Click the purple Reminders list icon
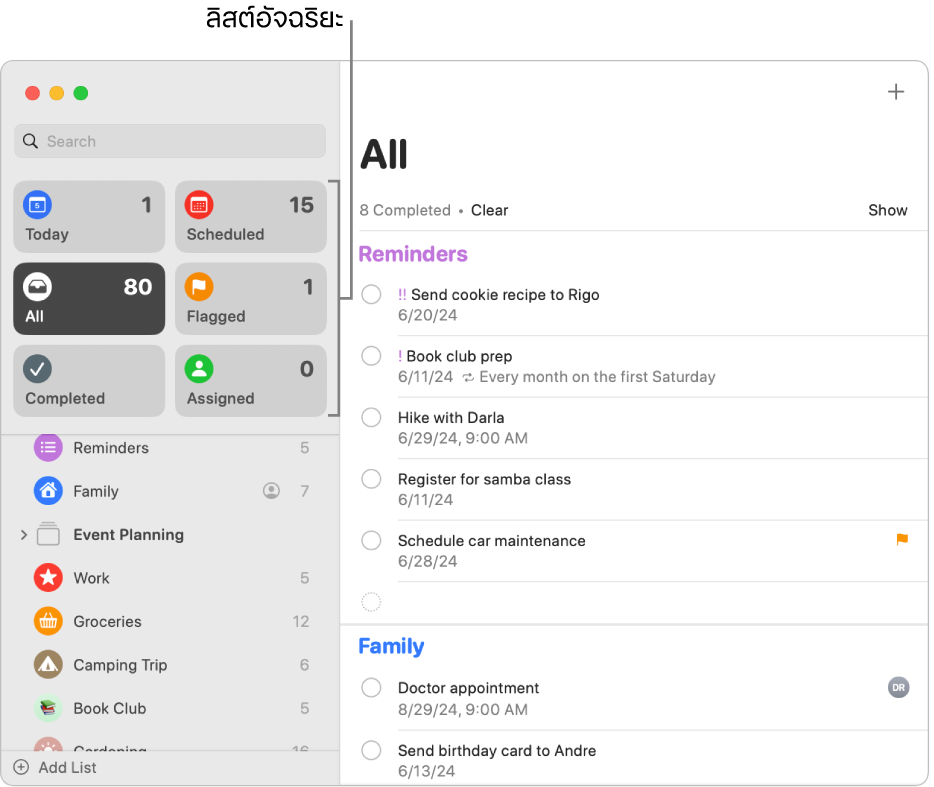 pos(48,447)
